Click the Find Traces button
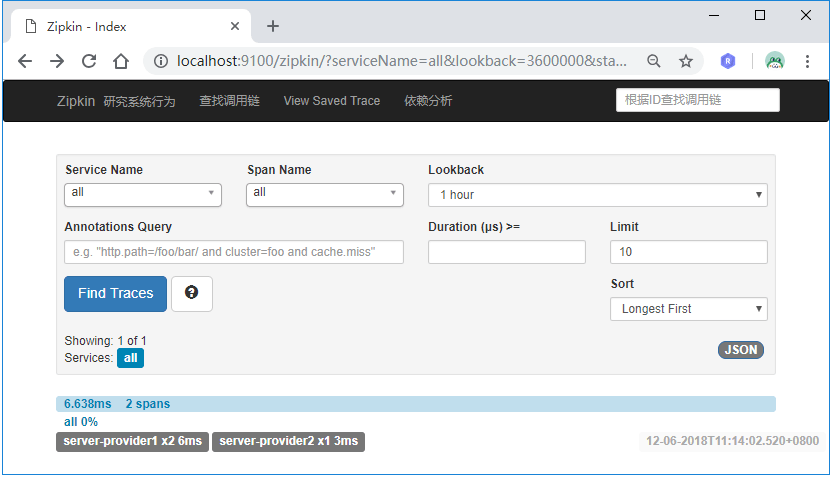Image resolution: width=837 pixels, height=482 pixels. pos(116,293)
